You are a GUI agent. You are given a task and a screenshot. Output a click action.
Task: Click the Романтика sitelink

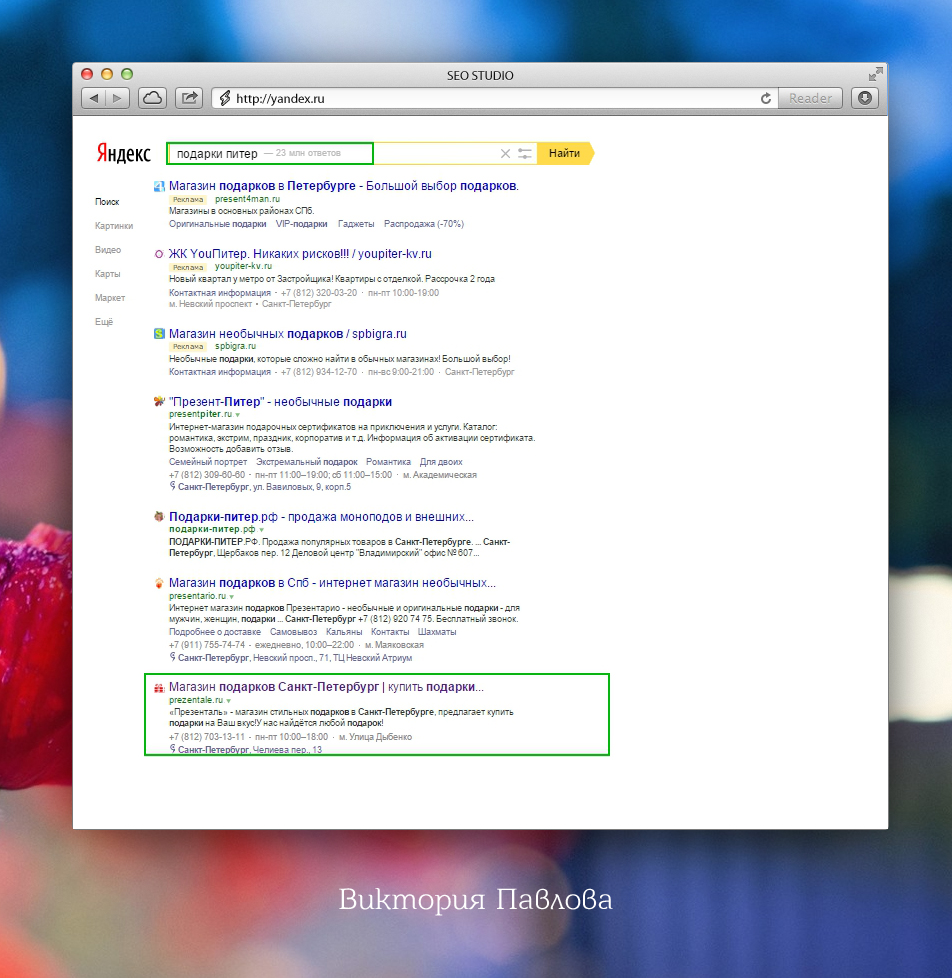point(389,462)
